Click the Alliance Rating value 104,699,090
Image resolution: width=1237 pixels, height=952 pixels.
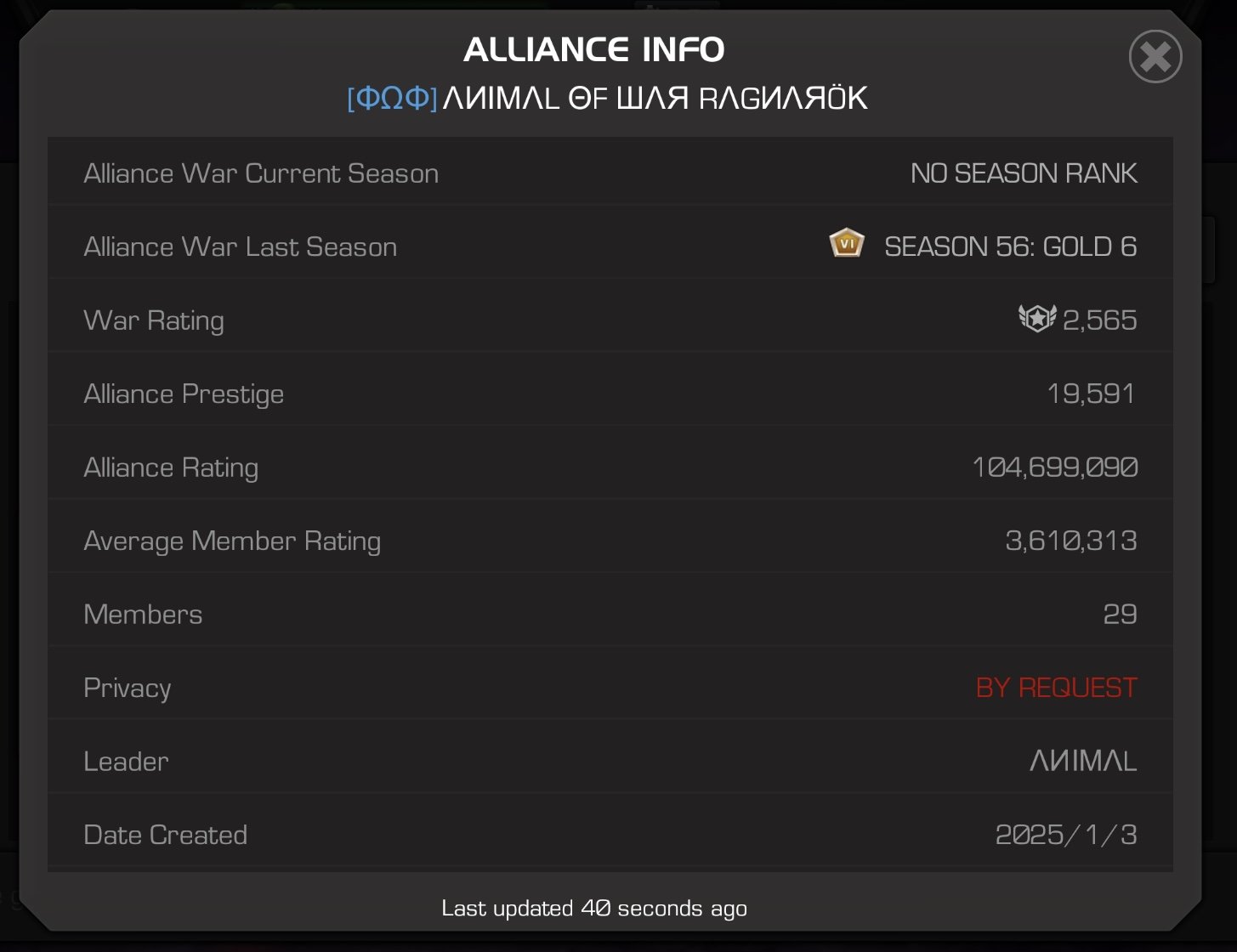point(1055,467)
